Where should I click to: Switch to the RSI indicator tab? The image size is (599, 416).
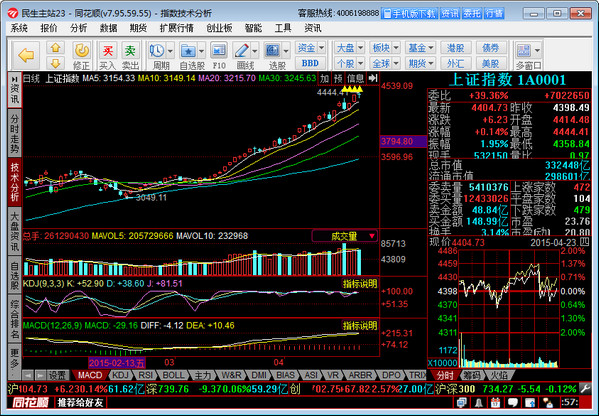[x=146, y=376]
